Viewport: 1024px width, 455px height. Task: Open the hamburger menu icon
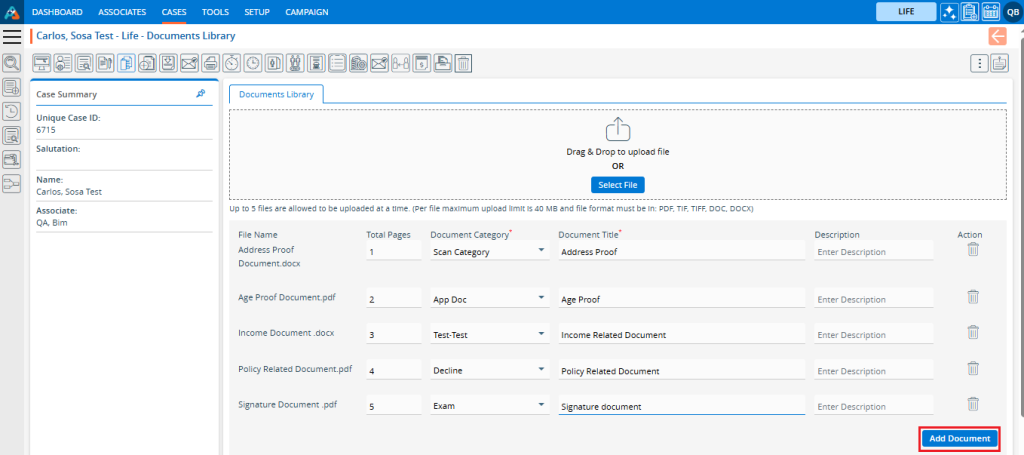click(x=12, y=37)
